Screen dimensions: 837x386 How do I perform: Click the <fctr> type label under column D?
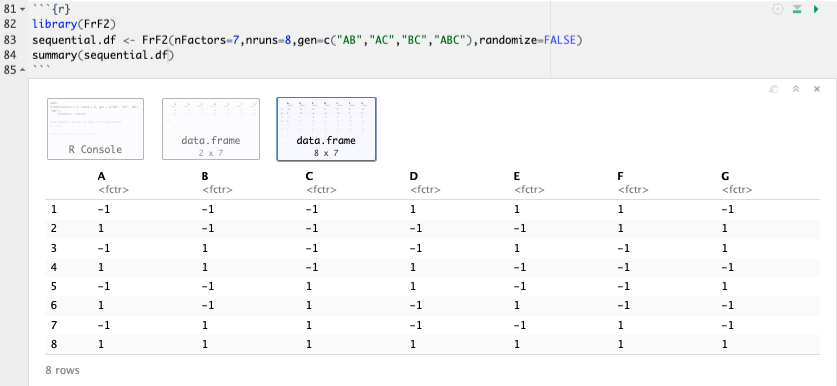pos(425,190)
